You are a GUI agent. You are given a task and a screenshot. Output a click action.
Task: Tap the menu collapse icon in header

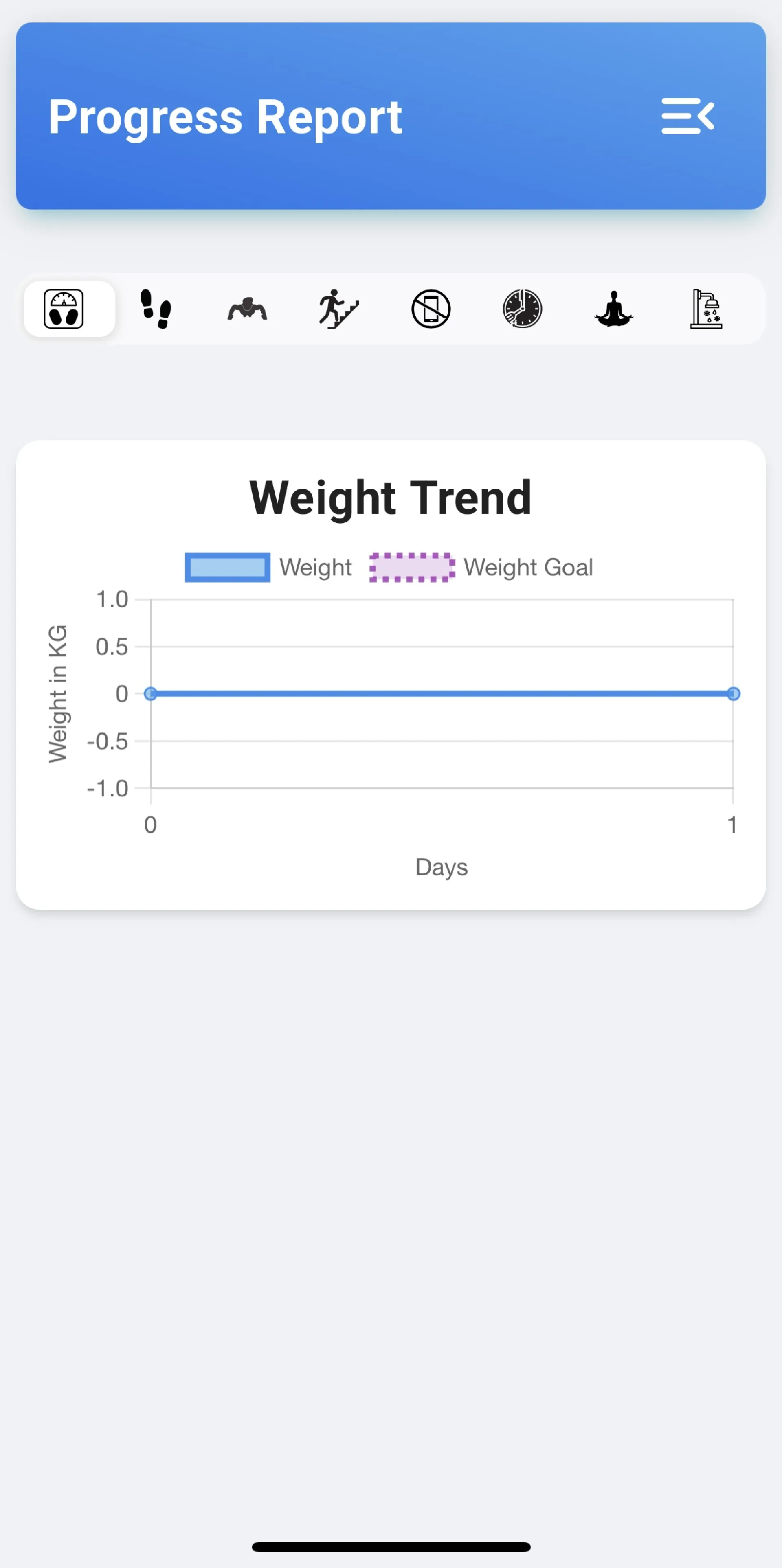click(688, 116)
